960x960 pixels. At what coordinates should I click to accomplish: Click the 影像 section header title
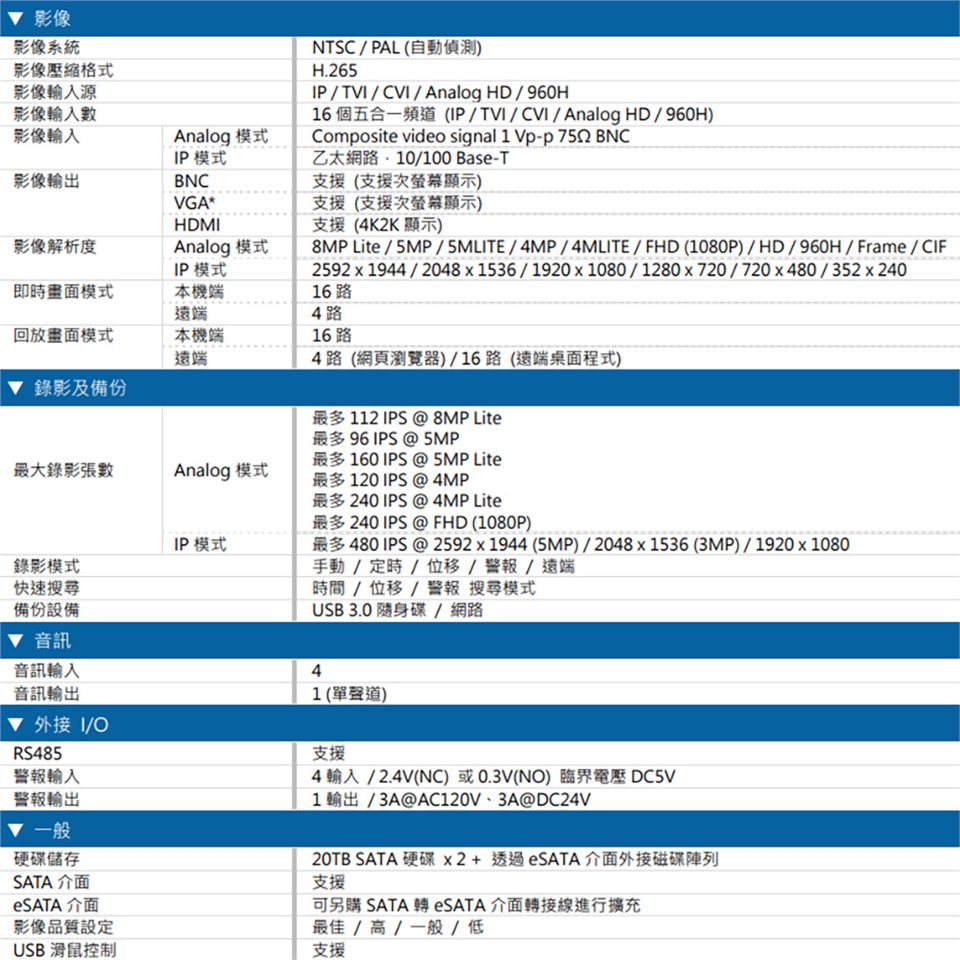[x=53, y=18]
